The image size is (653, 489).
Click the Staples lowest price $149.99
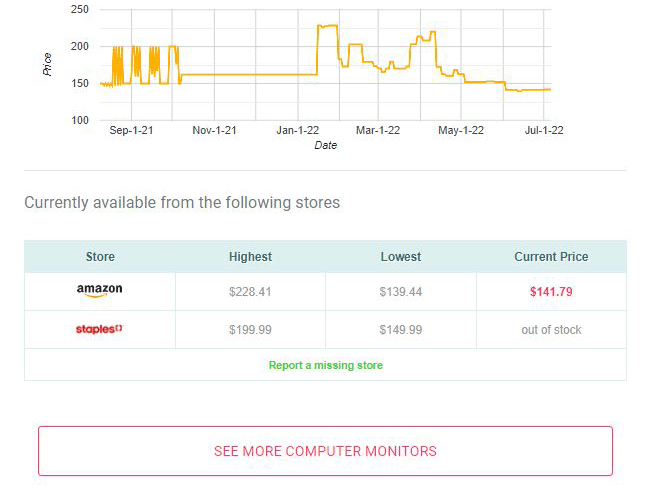400,330
